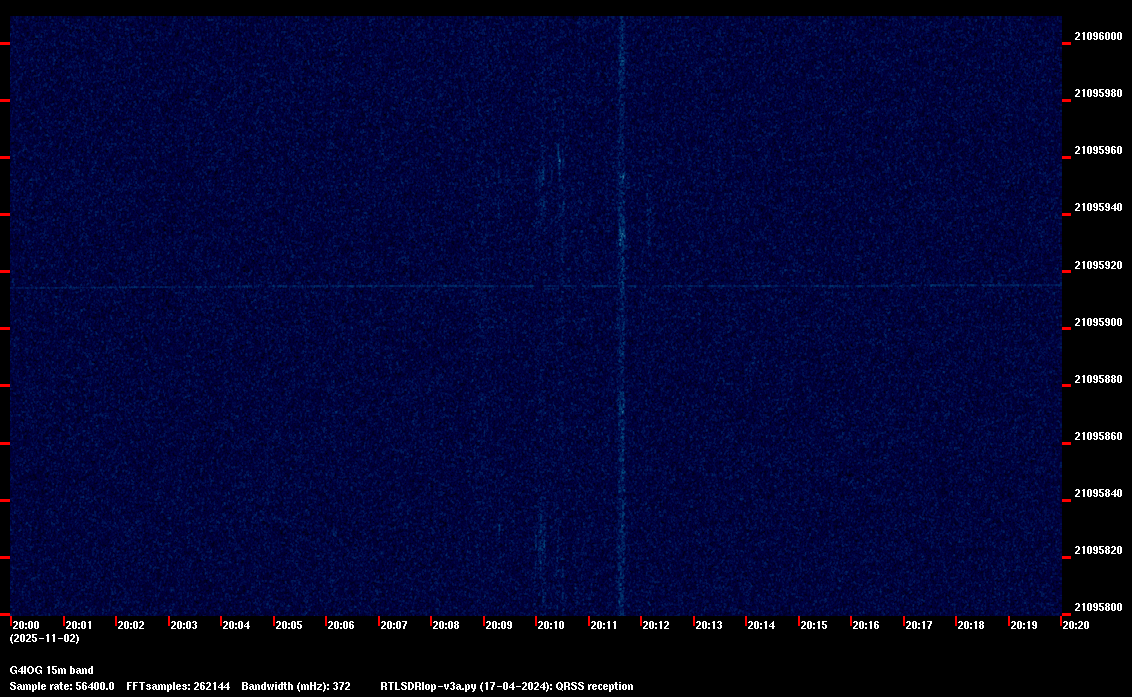The width and height of the screenshot is (1132, 697).
Task: Click the 21095920 frequency label
Action: click(1098, 265)
